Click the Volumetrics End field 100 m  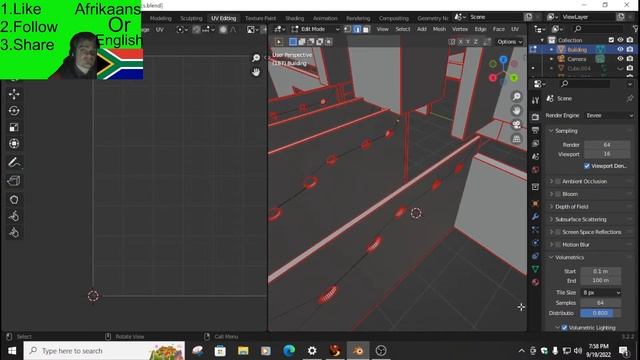[x=600, y=280]
